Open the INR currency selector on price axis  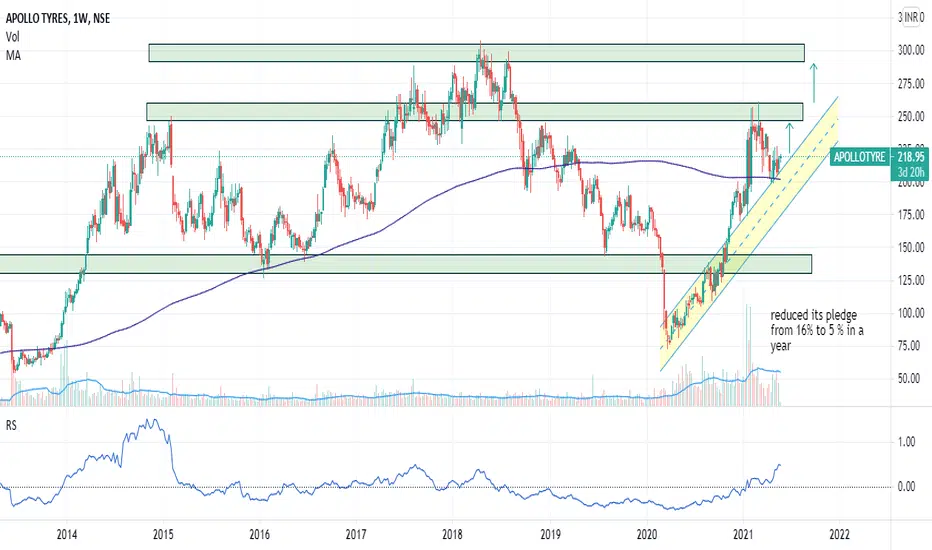911,17
